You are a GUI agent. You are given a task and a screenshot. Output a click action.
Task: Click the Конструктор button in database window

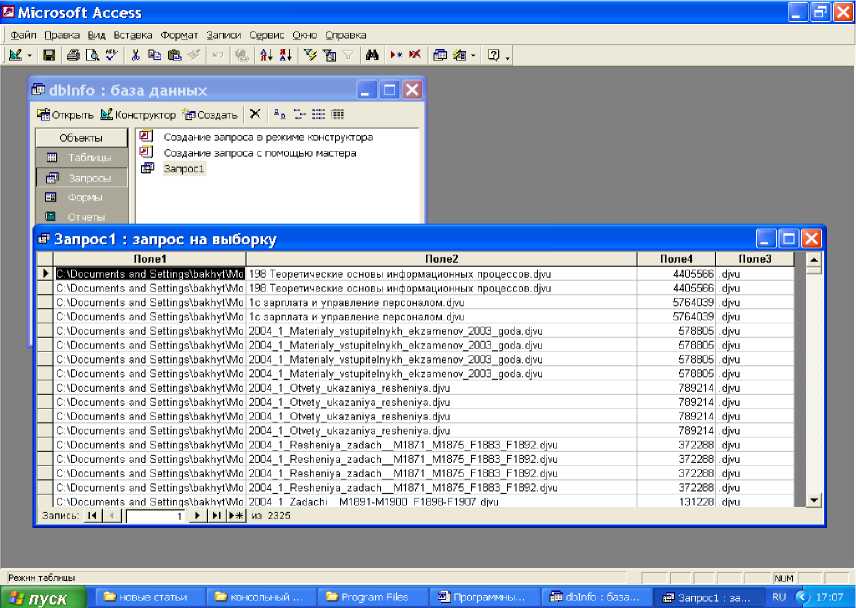pos(138,115)
